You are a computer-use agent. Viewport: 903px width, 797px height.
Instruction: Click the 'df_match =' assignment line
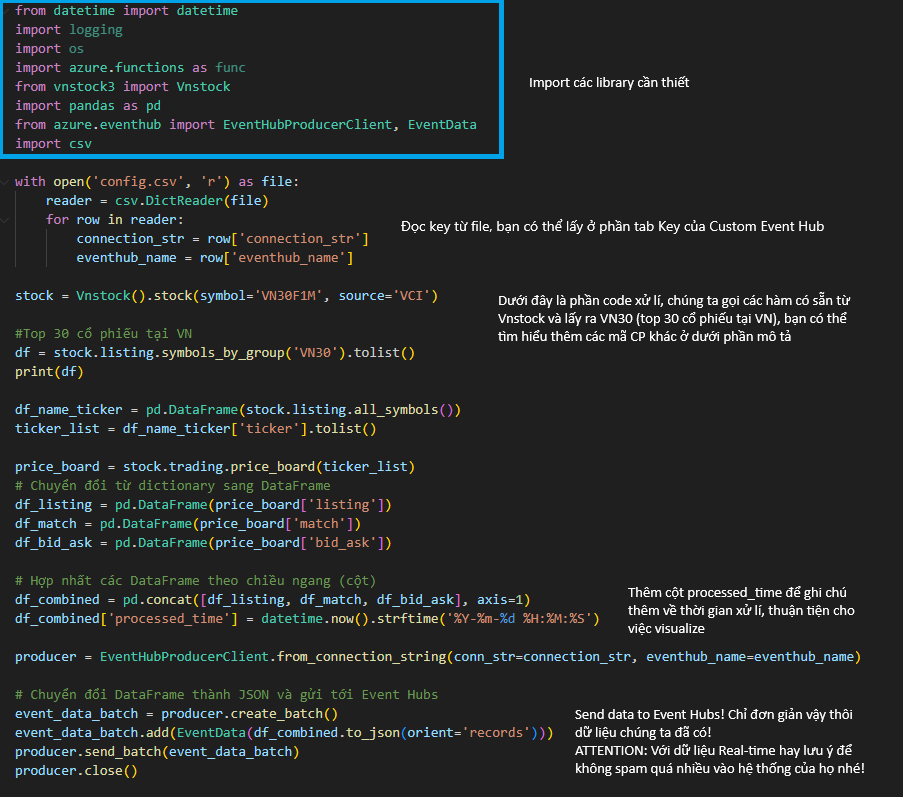tap(188, 523)
